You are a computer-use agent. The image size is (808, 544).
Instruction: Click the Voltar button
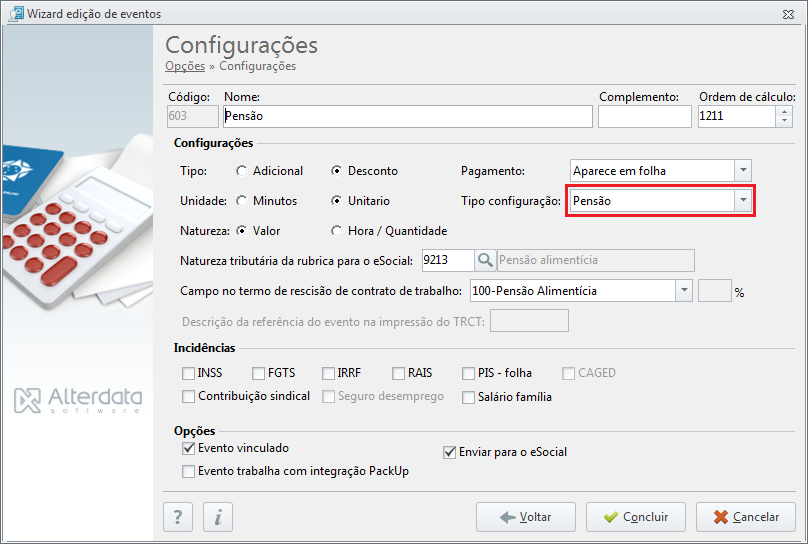click(526, 517)
